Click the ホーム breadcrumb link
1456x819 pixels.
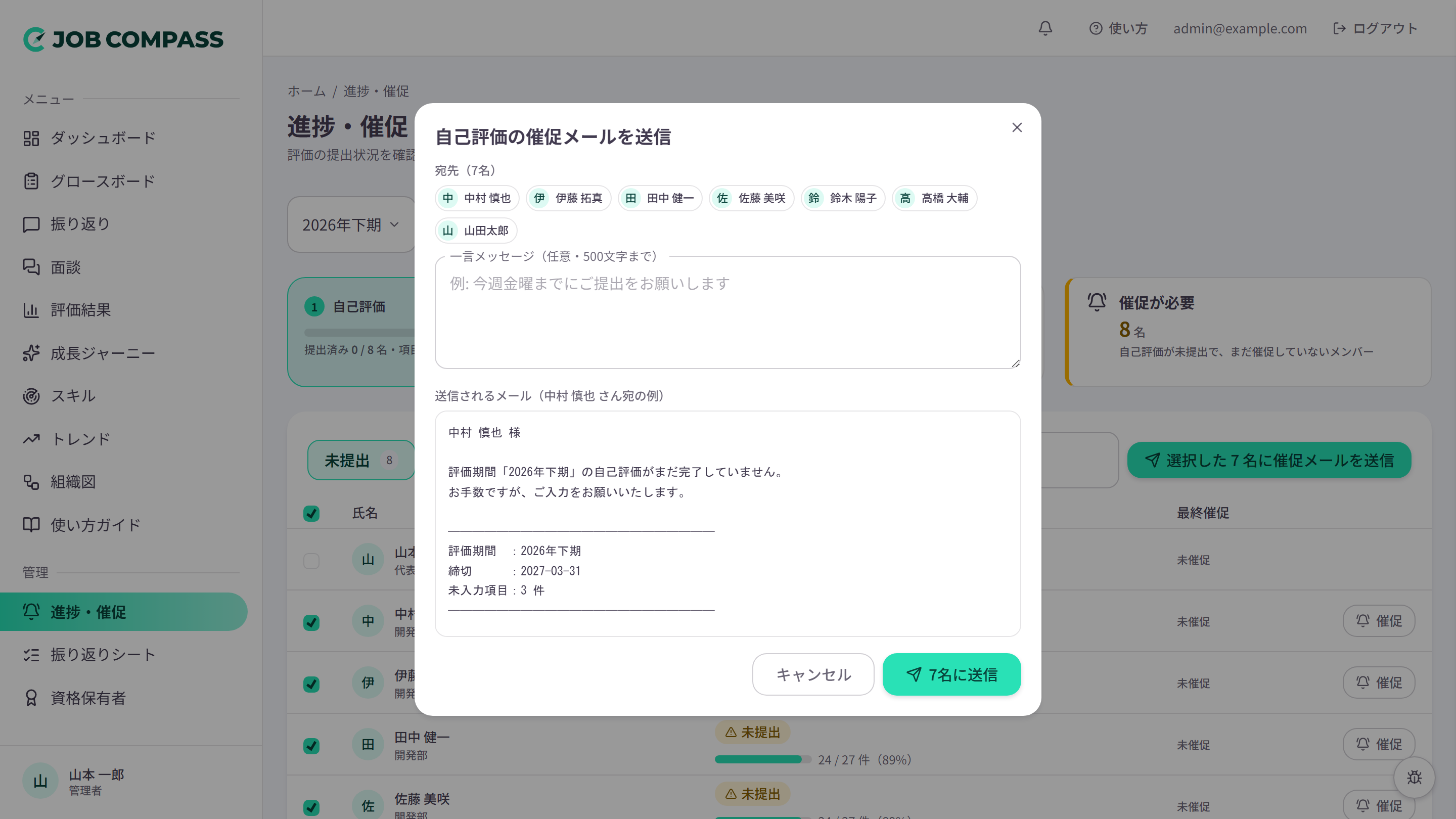(x=306, y=91)
